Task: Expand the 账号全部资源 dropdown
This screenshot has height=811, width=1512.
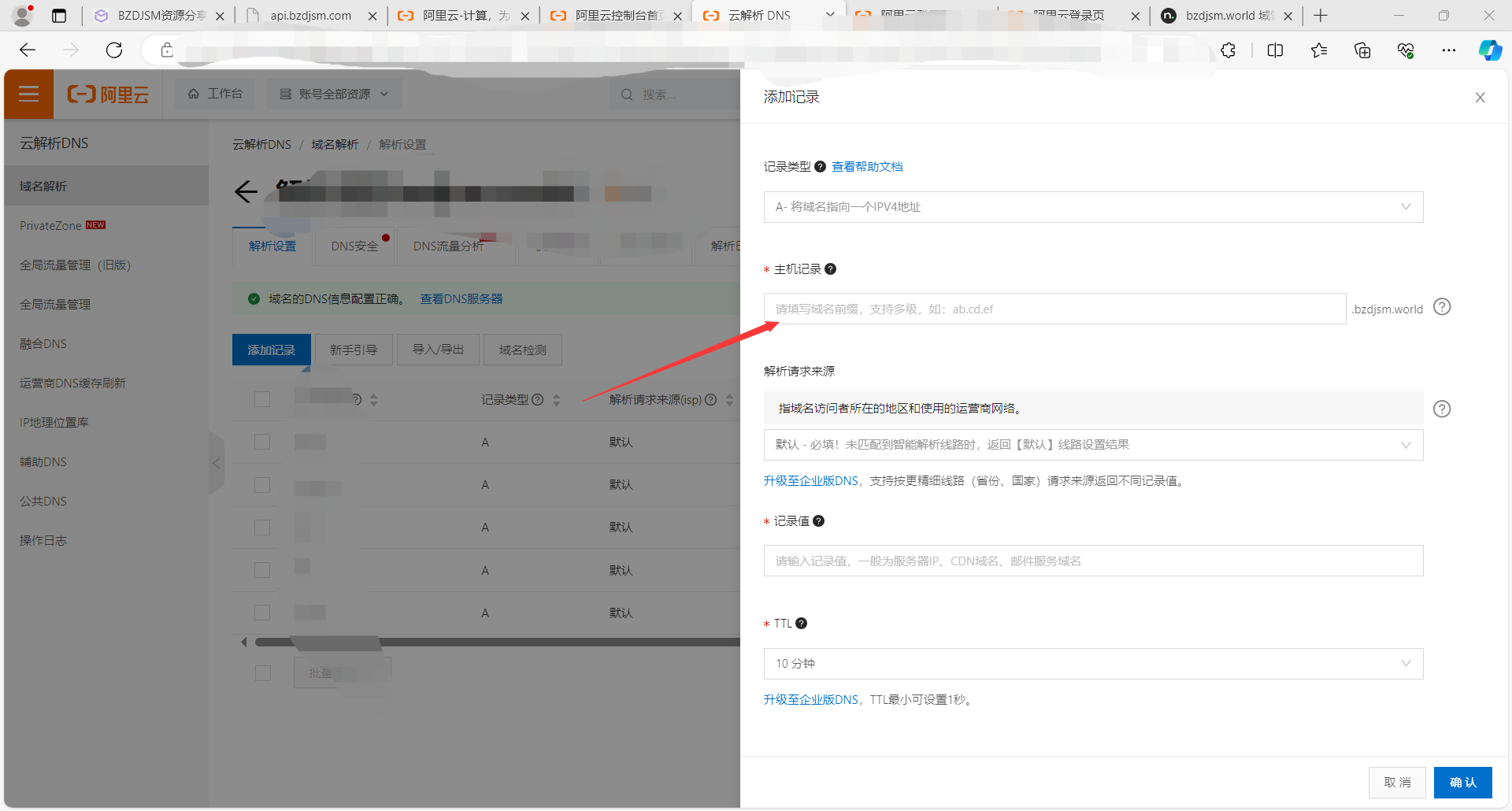Action: pyautogui.click(x=334, y=94)
